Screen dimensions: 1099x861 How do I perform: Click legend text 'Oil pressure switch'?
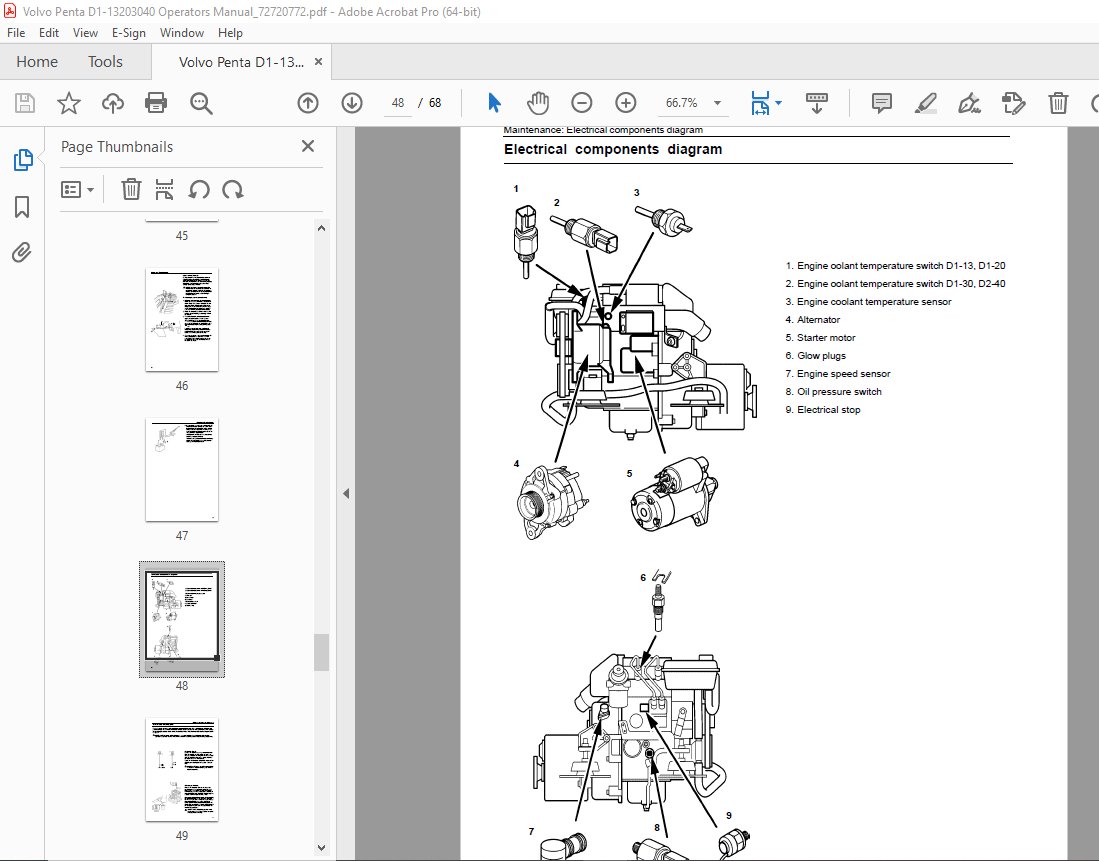[839, 392]
